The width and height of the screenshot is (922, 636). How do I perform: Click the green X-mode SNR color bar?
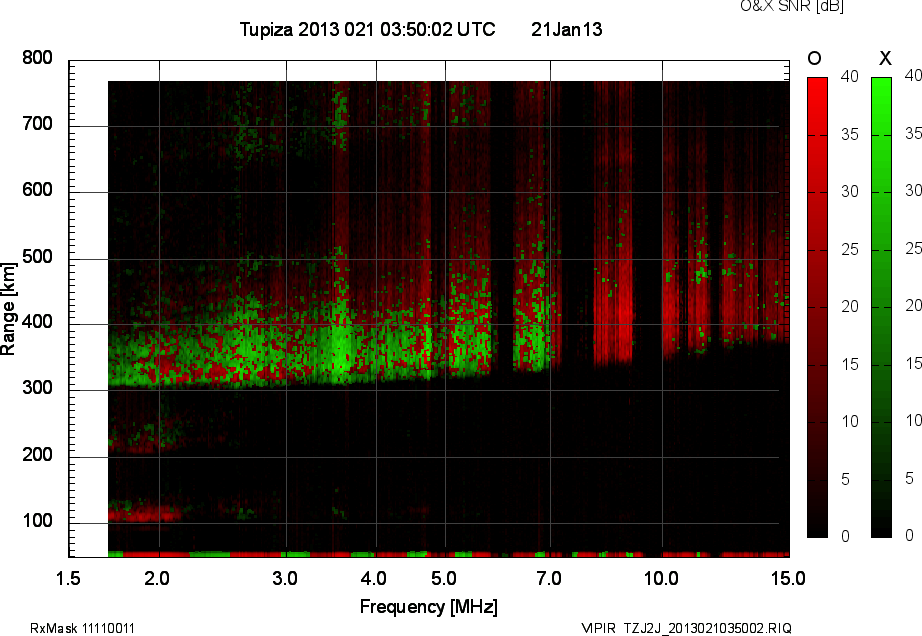pyautogui.click(x=881, y=307)
